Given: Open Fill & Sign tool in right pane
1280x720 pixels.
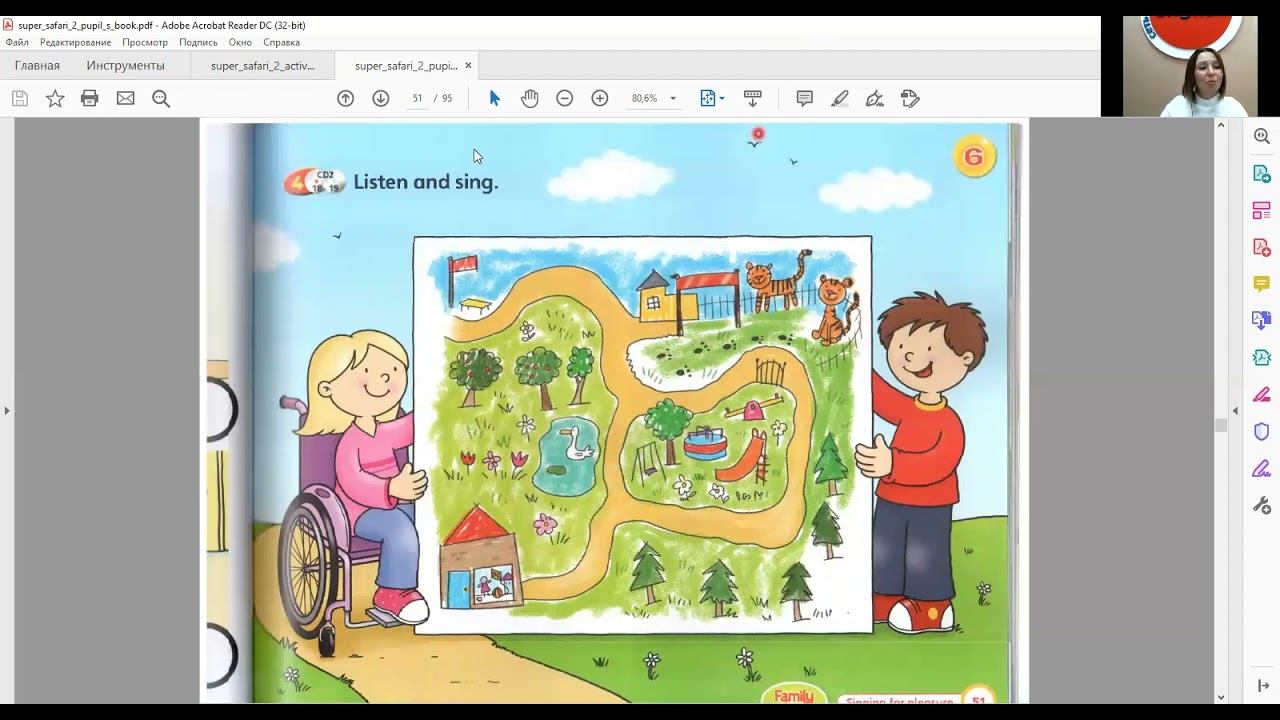Looking at the screenshot, I should (x=1262, y=468).
